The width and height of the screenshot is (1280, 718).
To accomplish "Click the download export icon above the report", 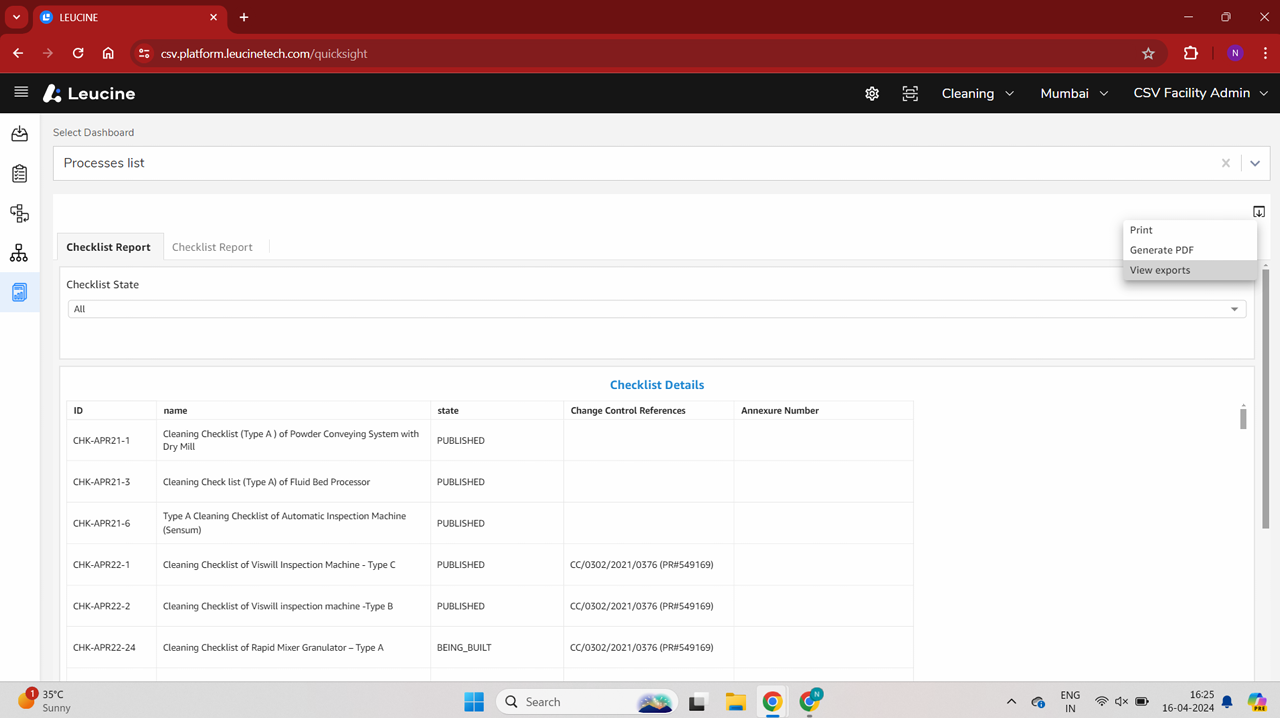I will coord(1259,211).
